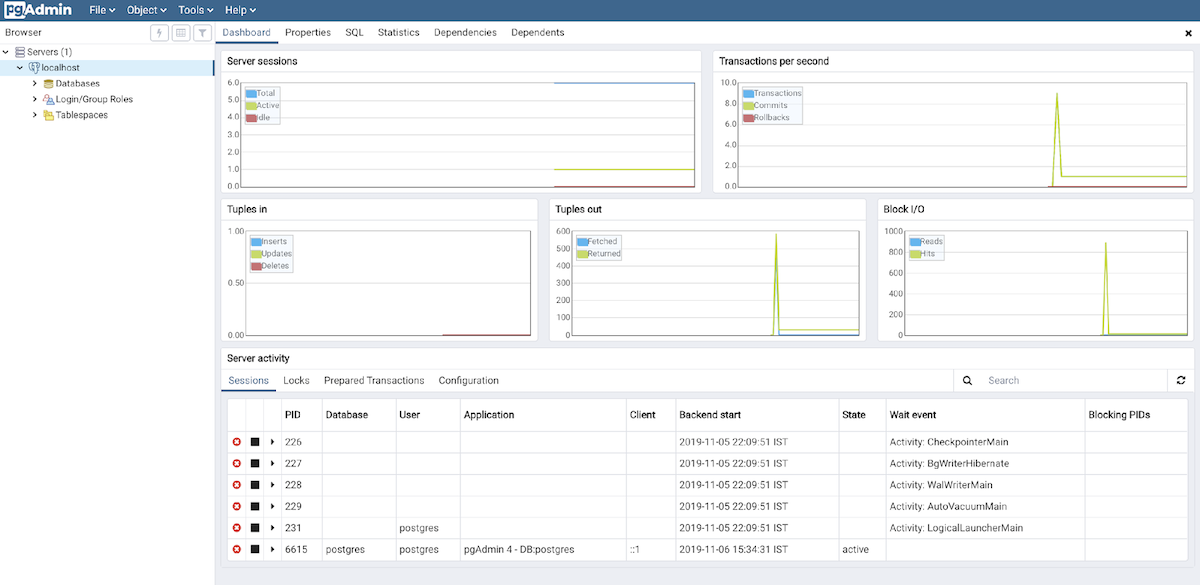Expand Login/Group Roles node
The width and height of the screenshot is (1200, 585).
coord(34,99)
